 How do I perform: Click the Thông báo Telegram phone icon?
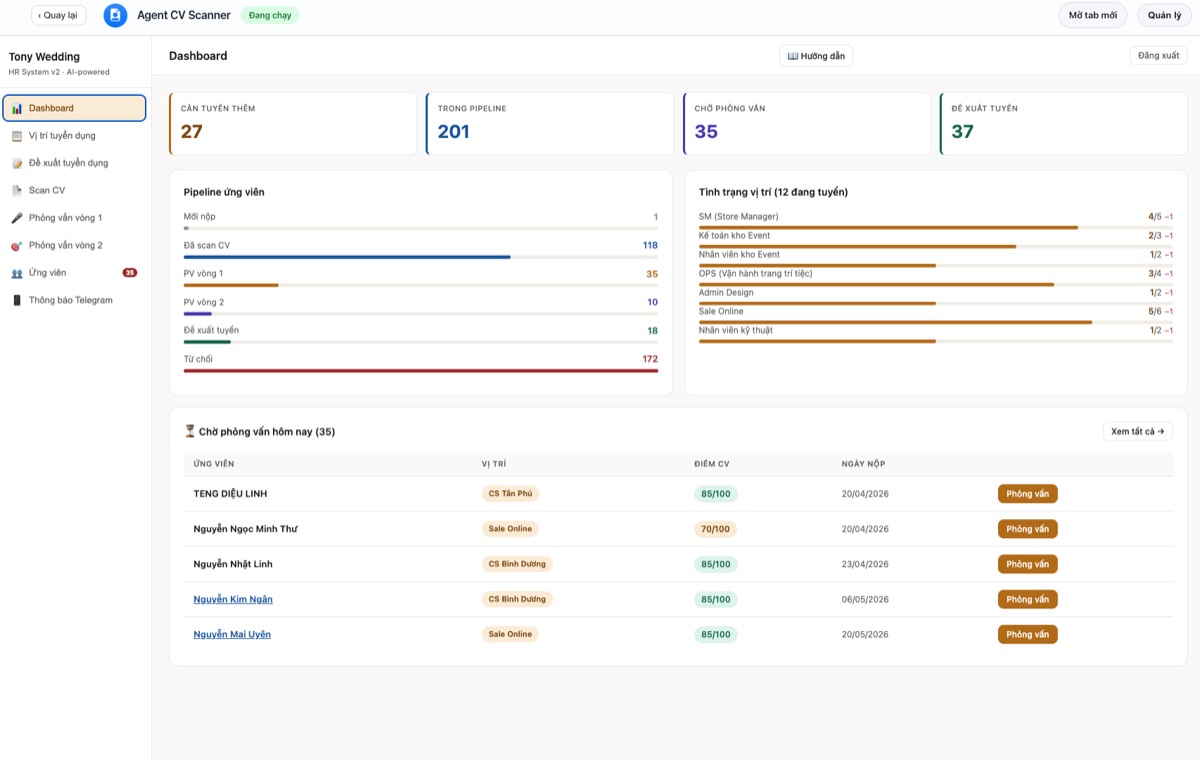click(17, 300)
